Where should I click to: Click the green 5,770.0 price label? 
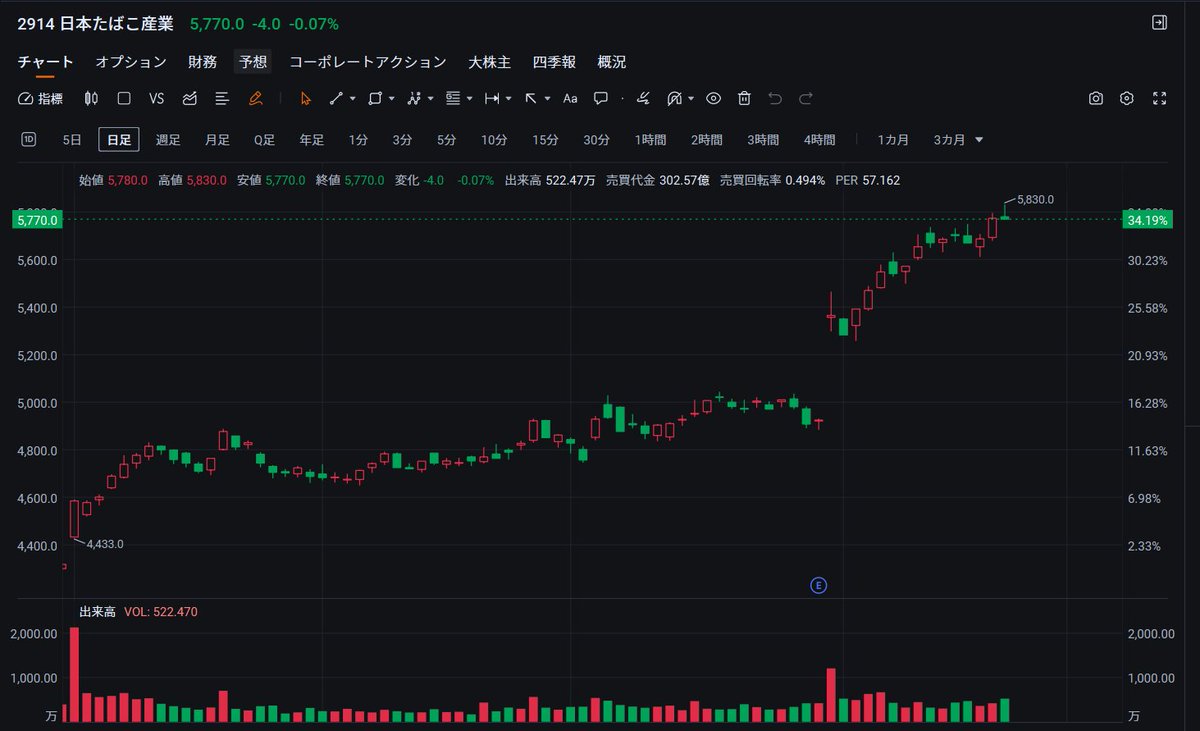(x=38, y=219)
